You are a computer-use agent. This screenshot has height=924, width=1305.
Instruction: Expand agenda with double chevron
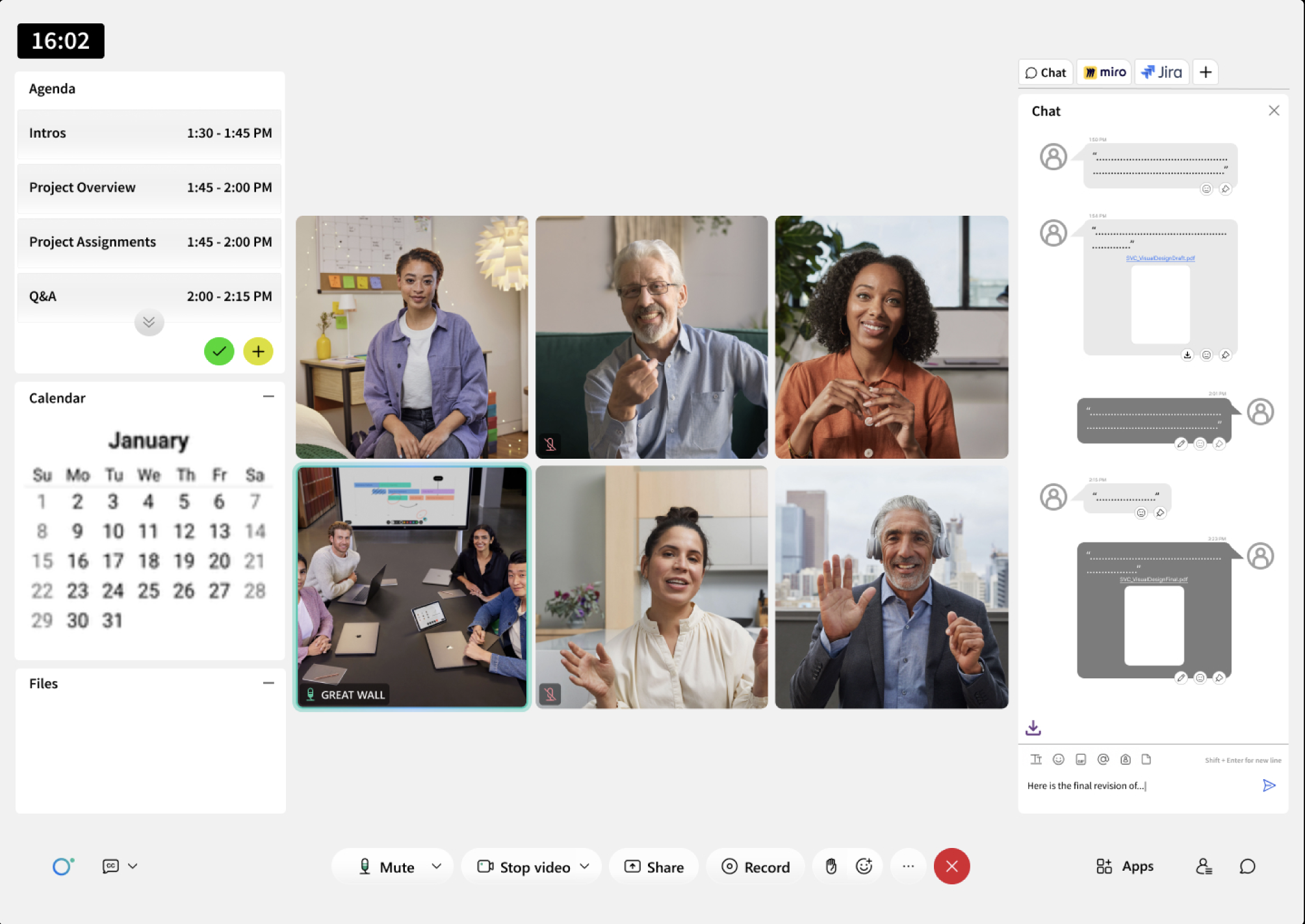pyautogui.click(x=149, y=322)
